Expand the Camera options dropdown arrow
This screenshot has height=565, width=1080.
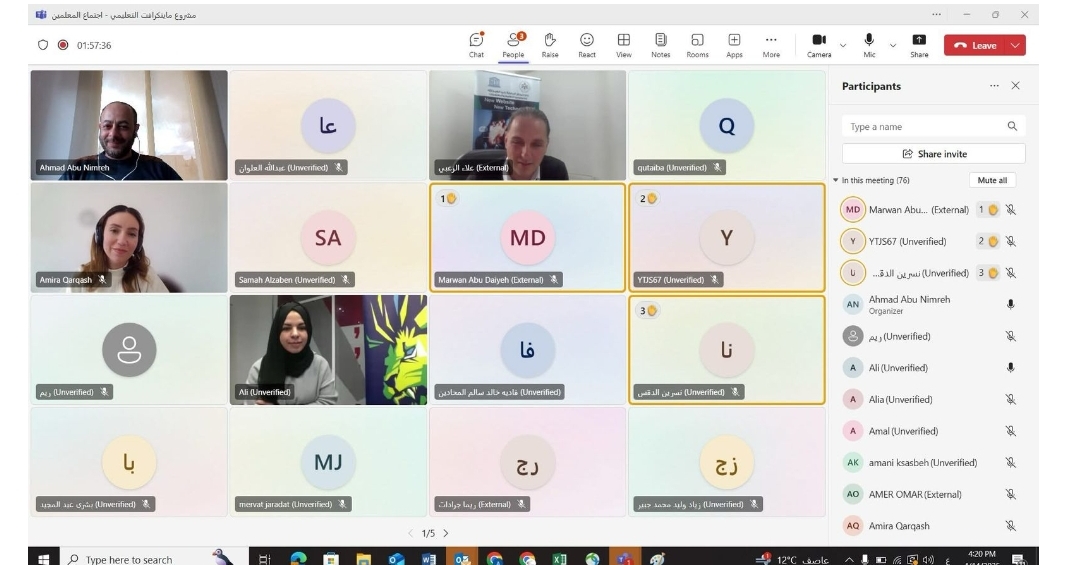pos(843,45)
